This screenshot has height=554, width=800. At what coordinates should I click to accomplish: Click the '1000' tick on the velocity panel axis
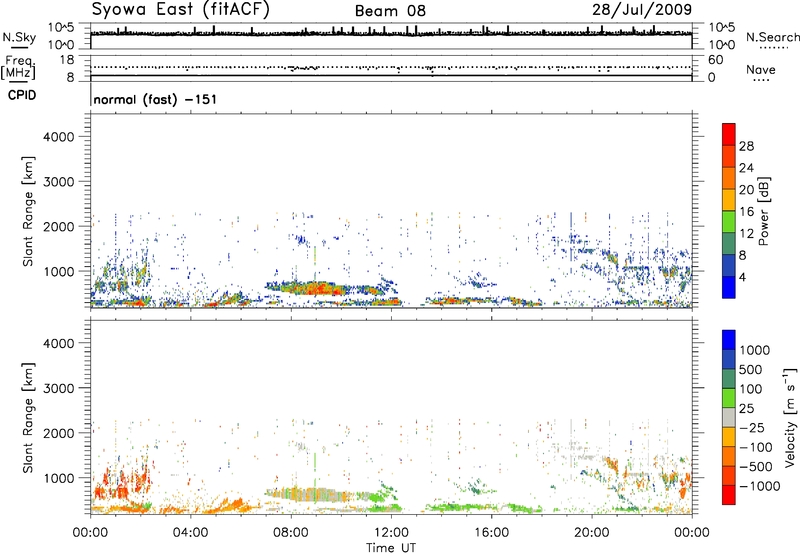tap(58, 478)
